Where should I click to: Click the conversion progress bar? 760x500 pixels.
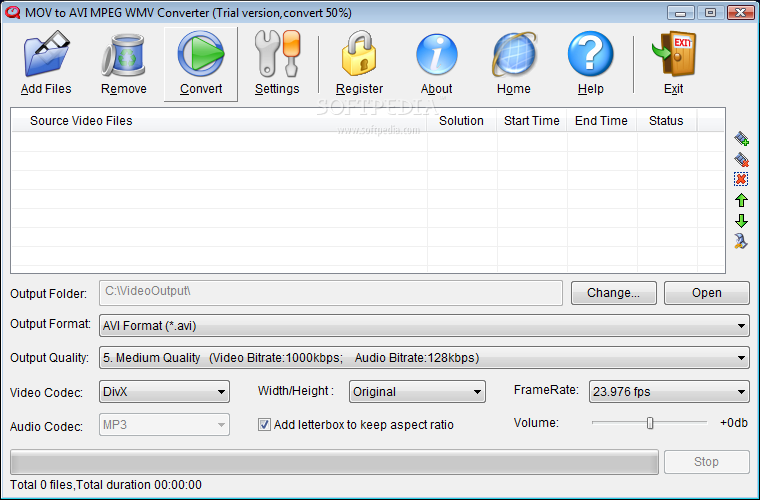(334, 462)
